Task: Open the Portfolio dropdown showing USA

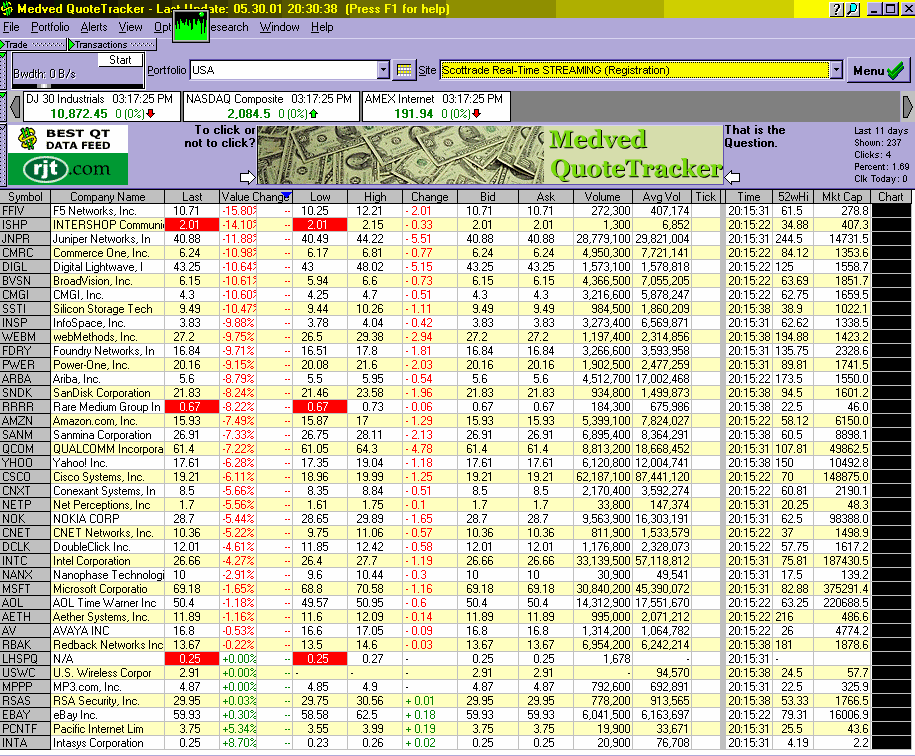Action: [383, 70]
